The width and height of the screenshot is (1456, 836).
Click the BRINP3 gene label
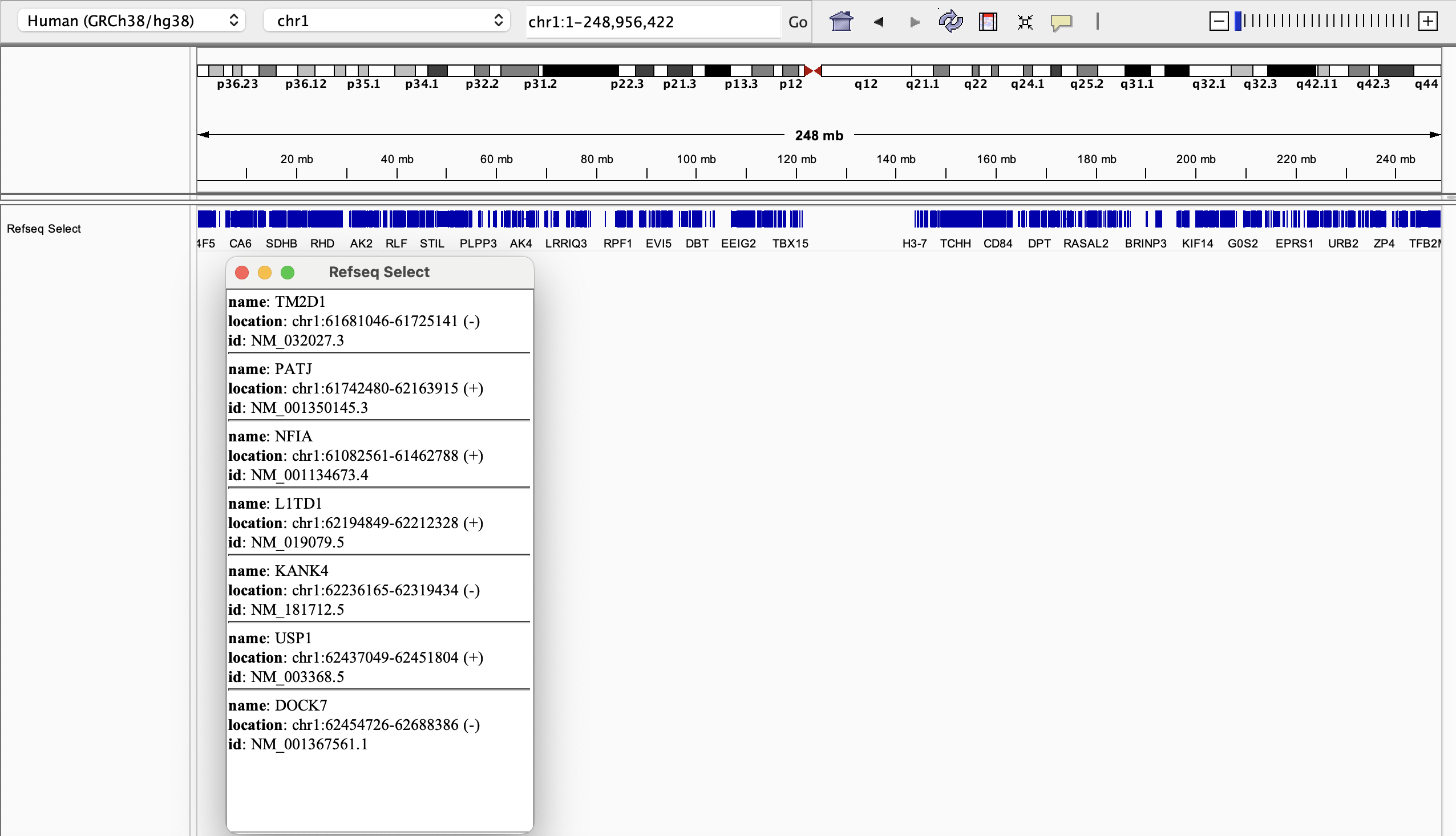click(1145, 244)
